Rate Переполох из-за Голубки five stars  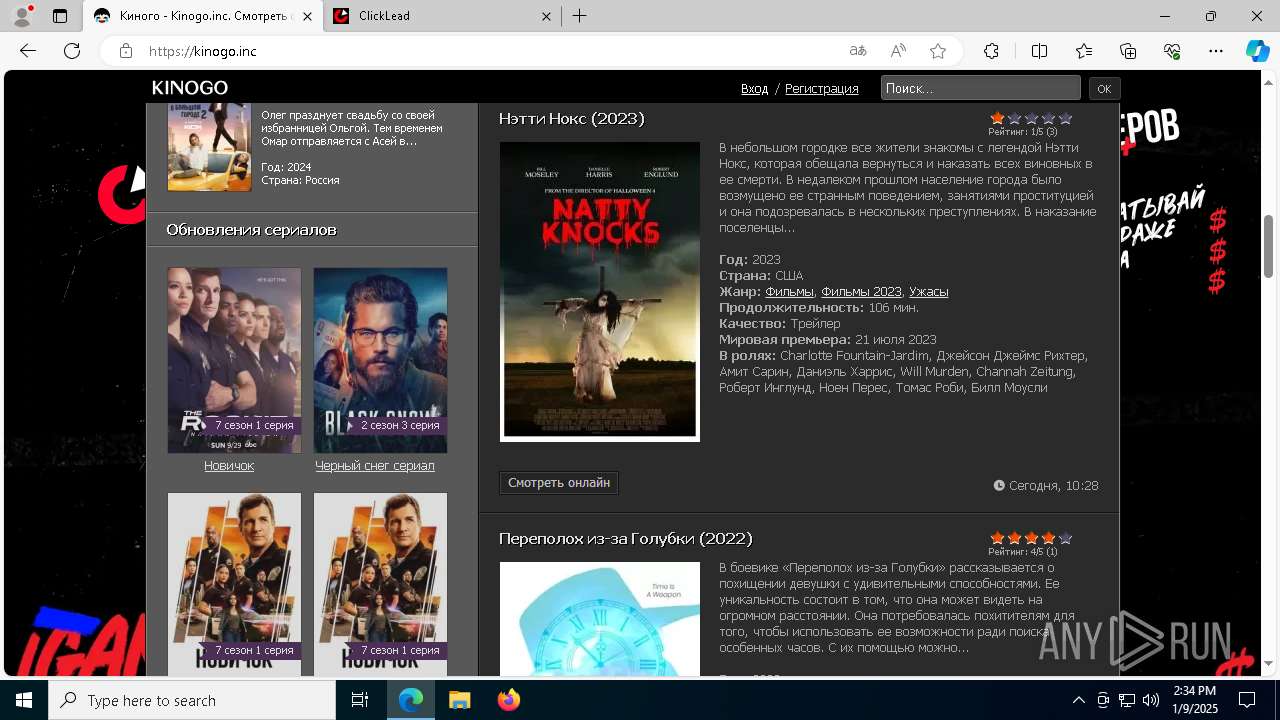pos(1065,538)
